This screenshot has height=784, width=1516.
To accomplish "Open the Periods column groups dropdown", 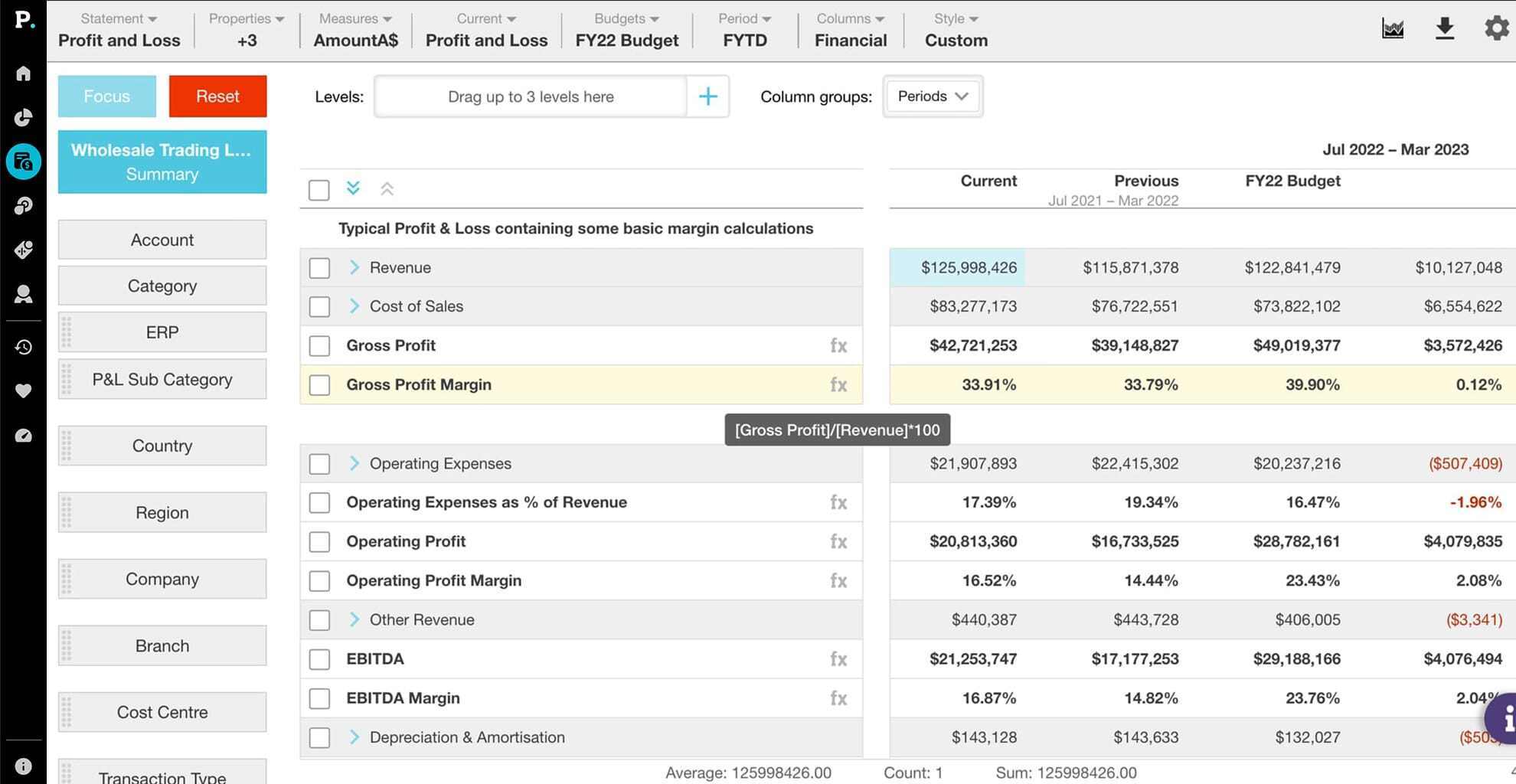I will point(932,96).
